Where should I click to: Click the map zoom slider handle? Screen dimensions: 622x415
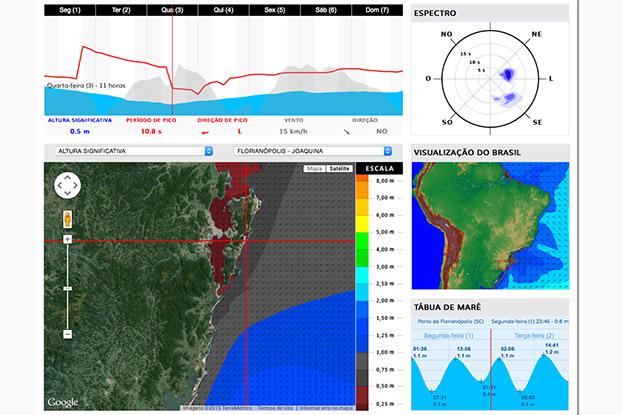tap(67, 288)
